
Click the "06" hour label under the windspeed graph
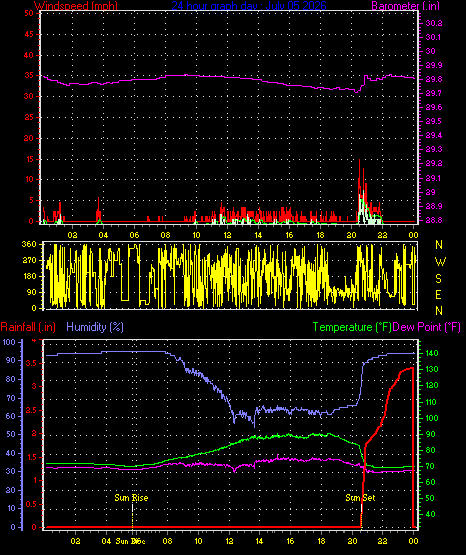coord(134,235)
